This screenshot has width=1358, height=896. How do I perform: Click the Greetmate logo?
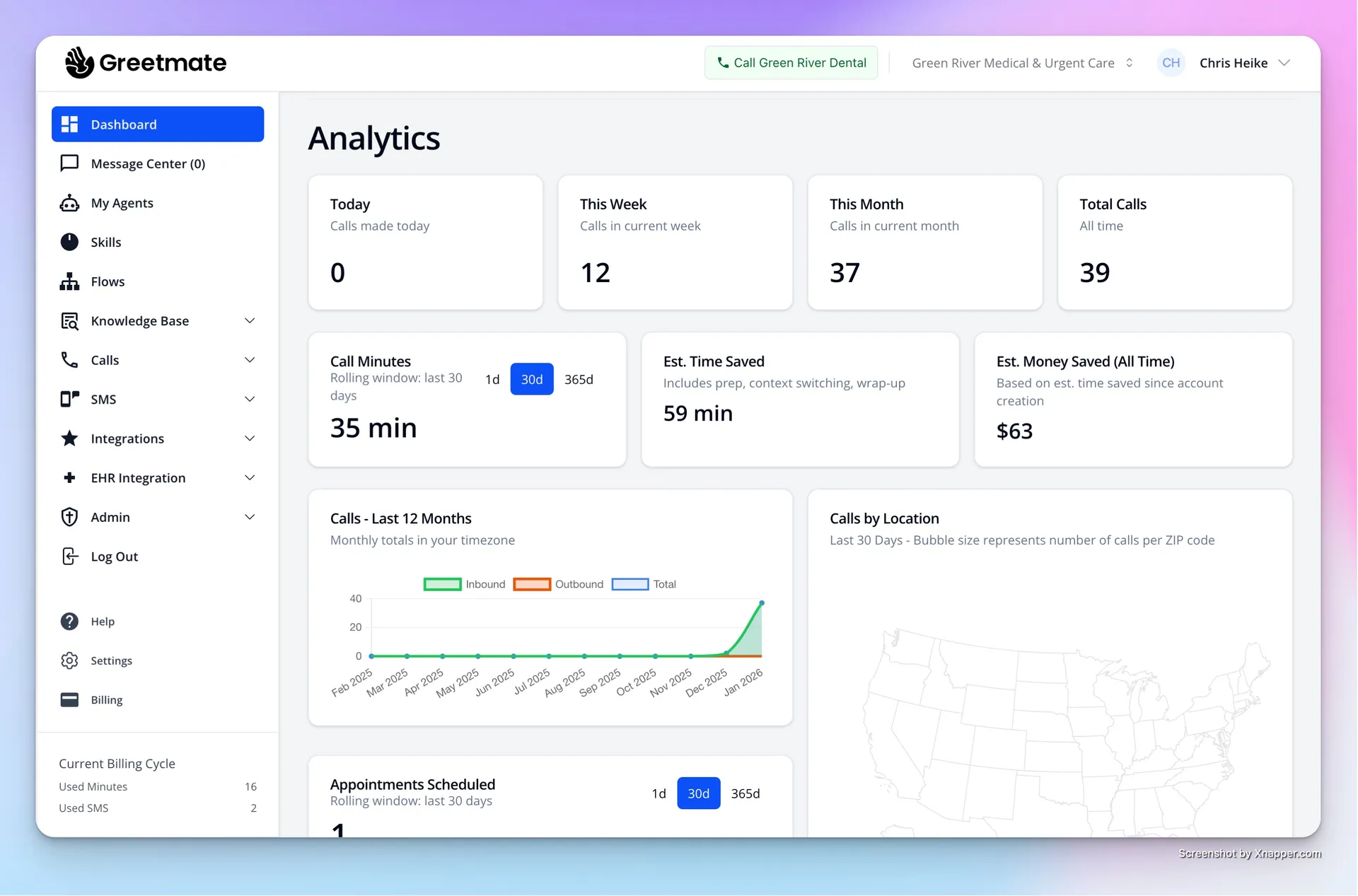point(146,62)
